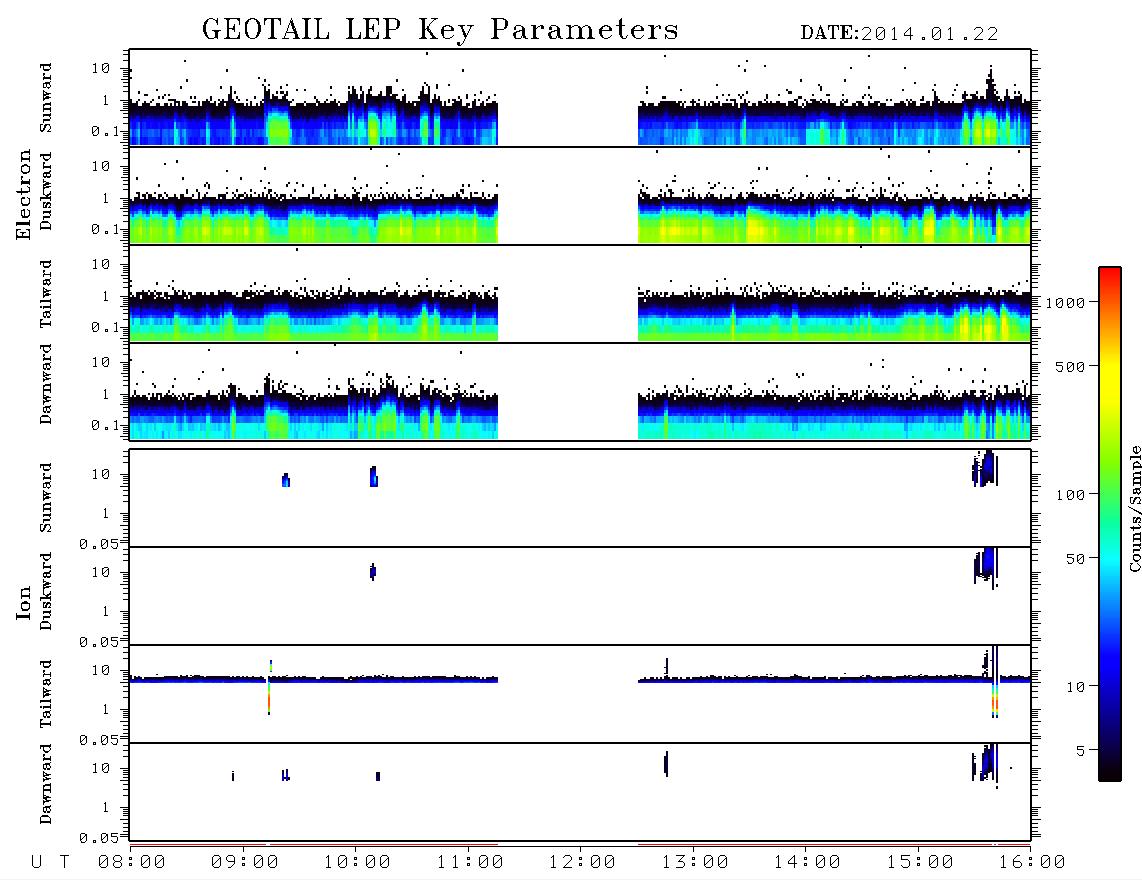Select the Electron Tailward axis label
1142x880 pixels.
[46, 294]
